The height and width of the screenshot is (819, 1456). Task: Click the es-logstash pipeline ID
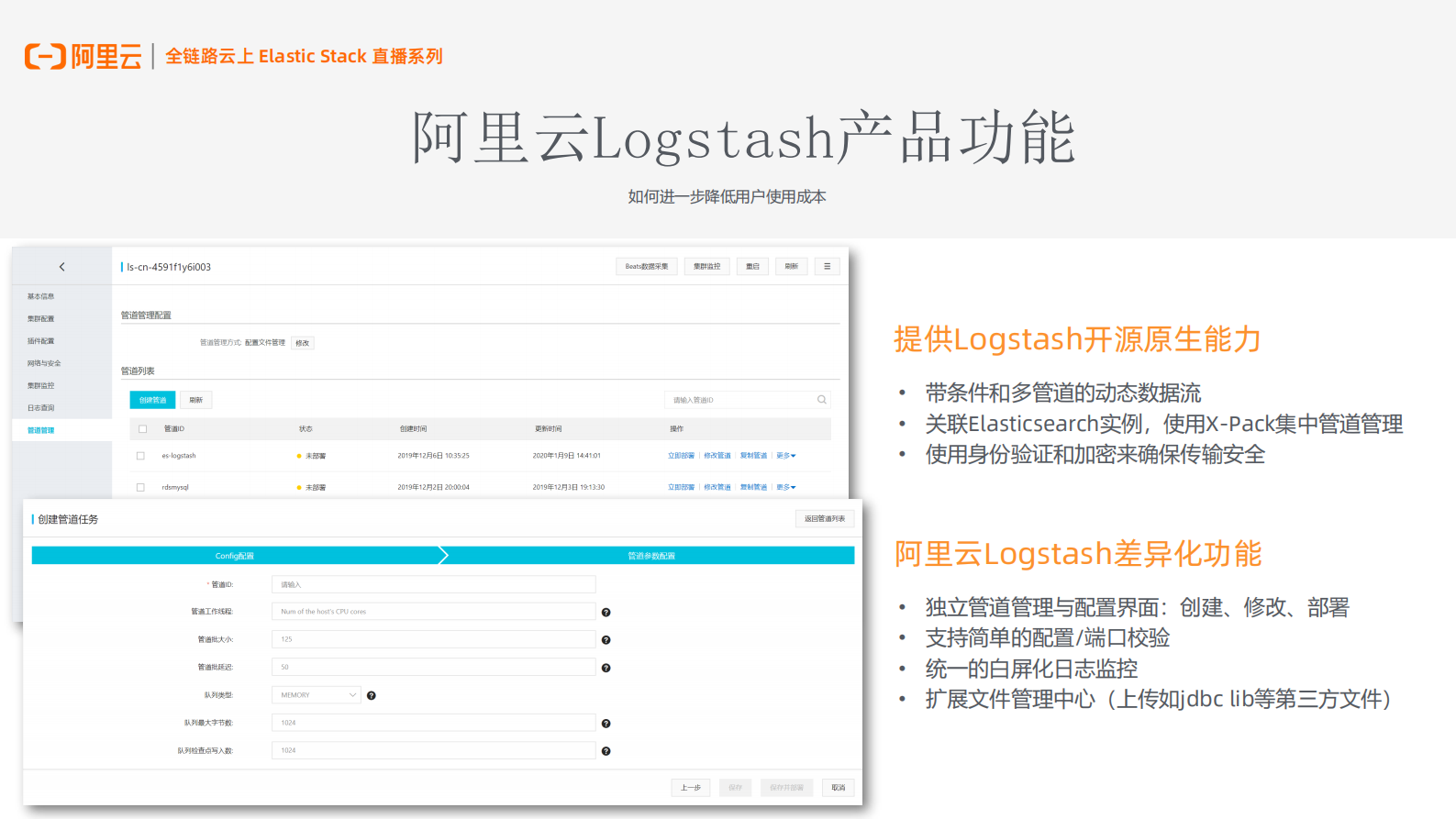pos(179,456)
